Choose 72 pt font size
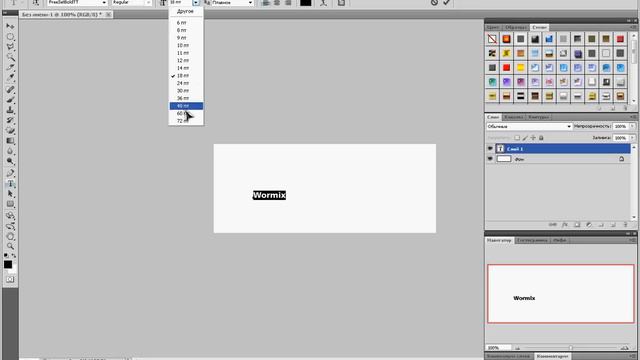The width and height of the screenshot is (640, 360). pyautogui.click(x=186, y=121)
